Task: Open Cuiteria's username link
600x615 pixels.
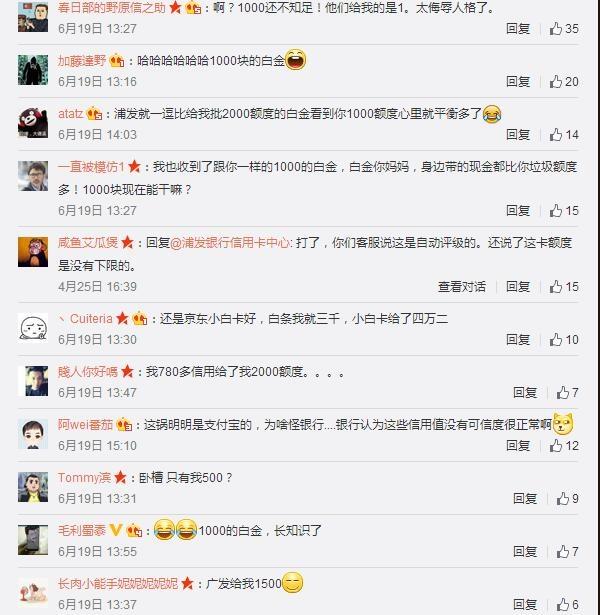Action: [91, 318]
